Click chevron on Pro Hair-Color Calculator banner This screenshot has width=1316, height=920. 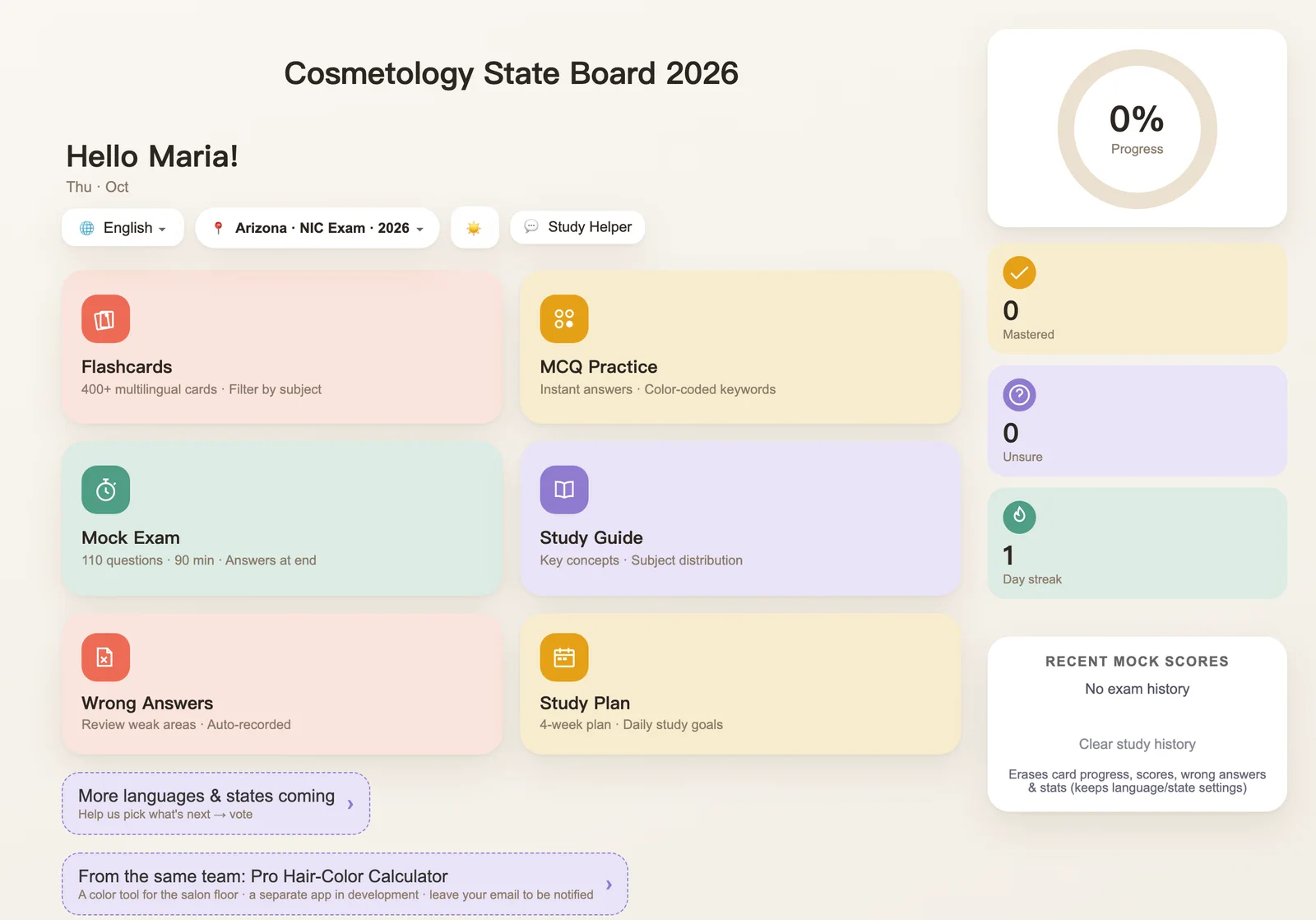point(609,885)
